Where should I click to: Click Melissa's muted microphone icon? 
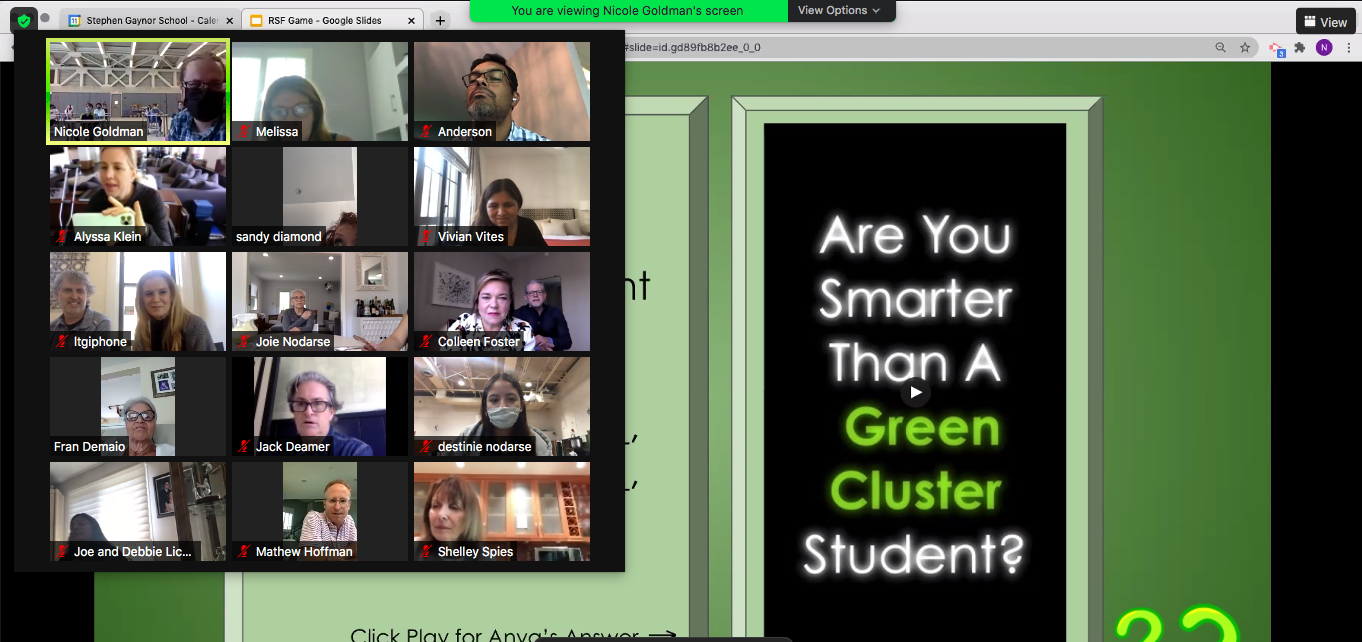tap(244, 132)
